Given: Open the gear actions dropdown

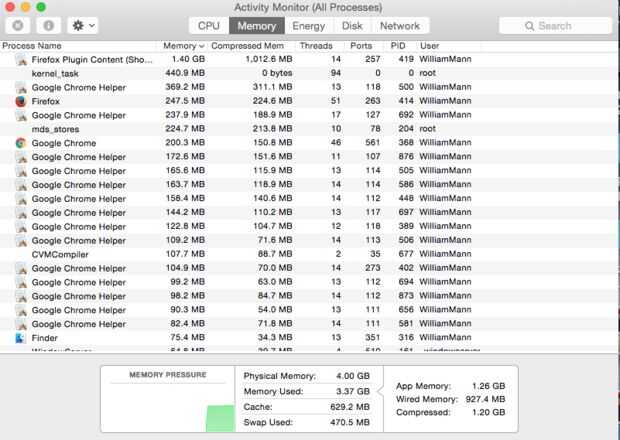Looking at the screenshot, I should (x=83, y=26).
